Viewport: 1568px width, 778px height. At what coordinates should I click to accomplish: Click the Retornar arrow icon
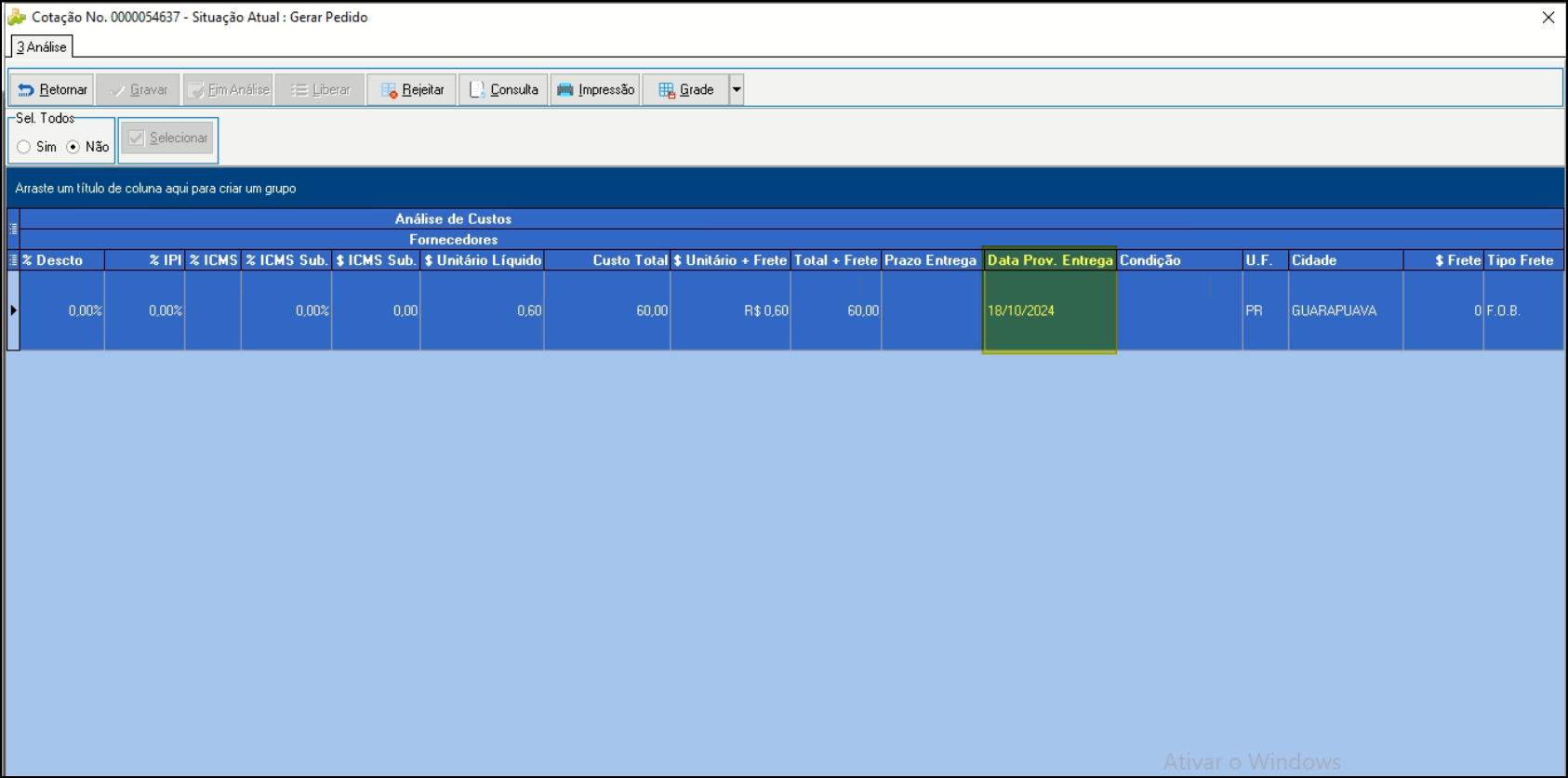(x=26, y=90)
